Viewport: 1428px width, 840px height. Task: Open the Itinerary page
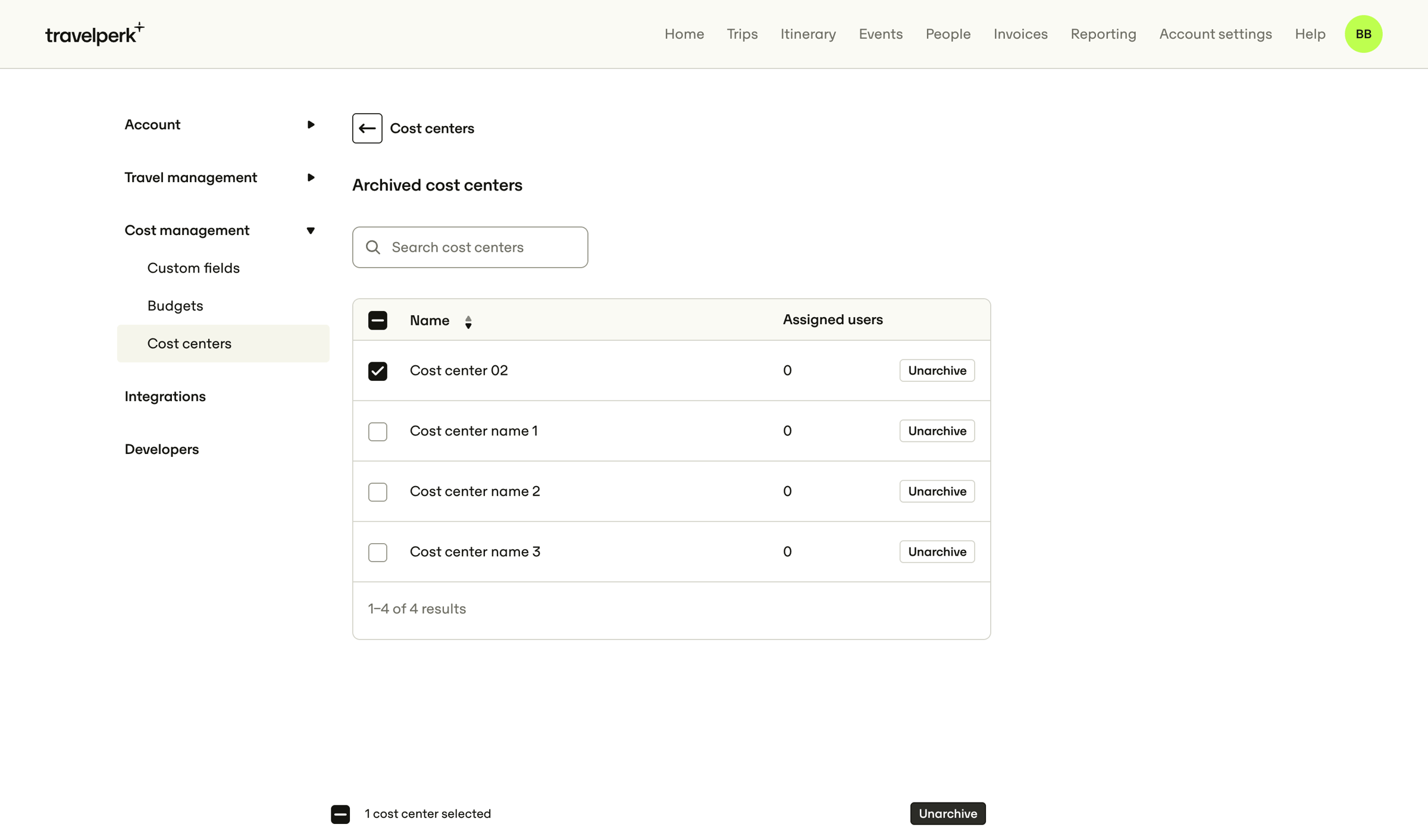click(x=808, y=34)
